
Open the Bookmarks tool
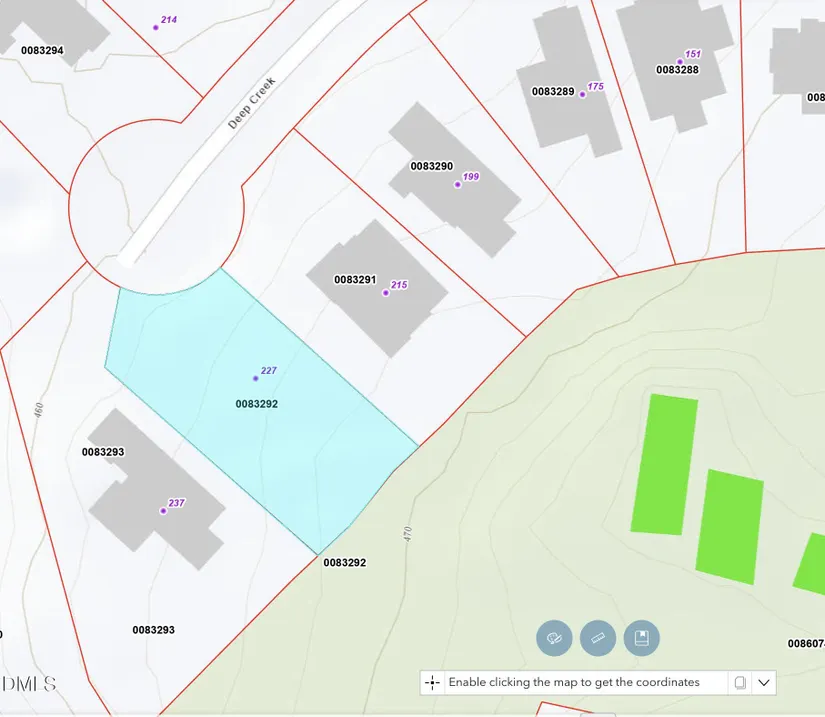click(x=642, y=638)
